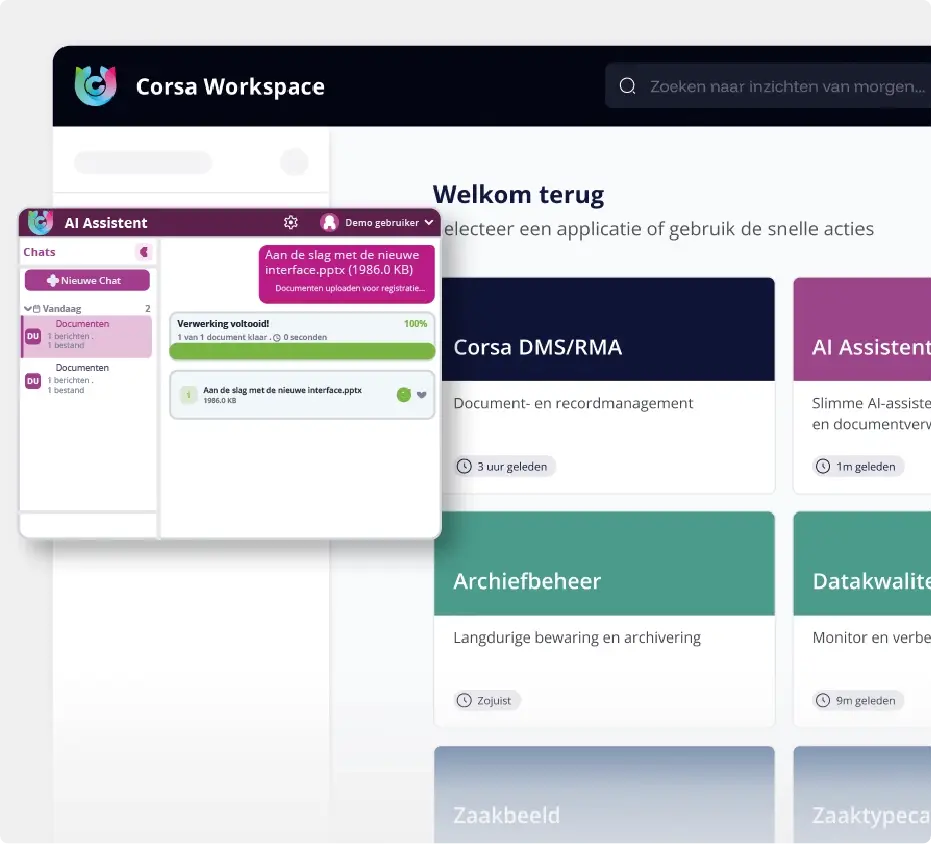Click '1 van 1 document klaar' text
Viewport: 932px width, 844px height.
(x=222, y=337)
